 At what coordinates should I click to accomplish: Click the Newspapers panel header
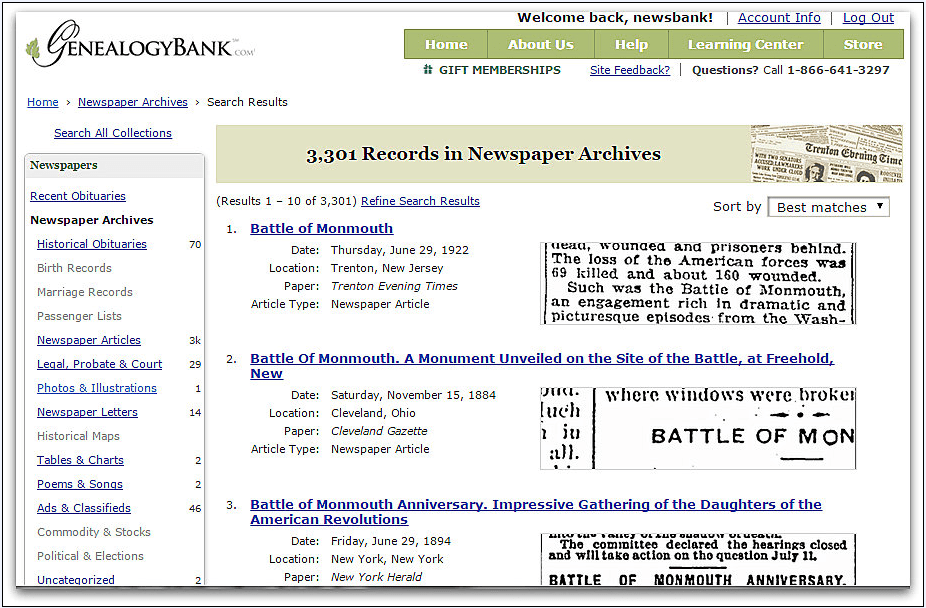115,166
